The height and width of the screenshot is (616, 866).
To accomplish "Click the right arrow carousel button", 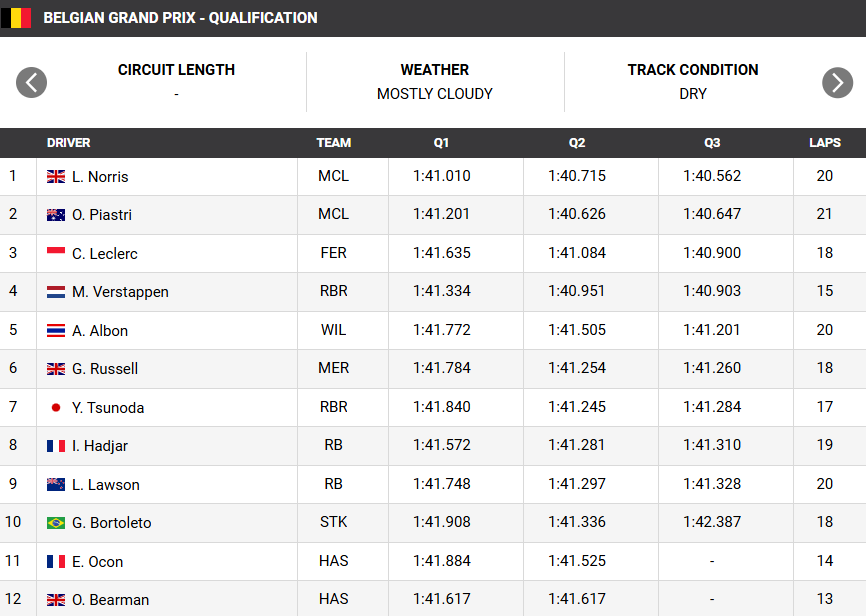I will (837, 83).
